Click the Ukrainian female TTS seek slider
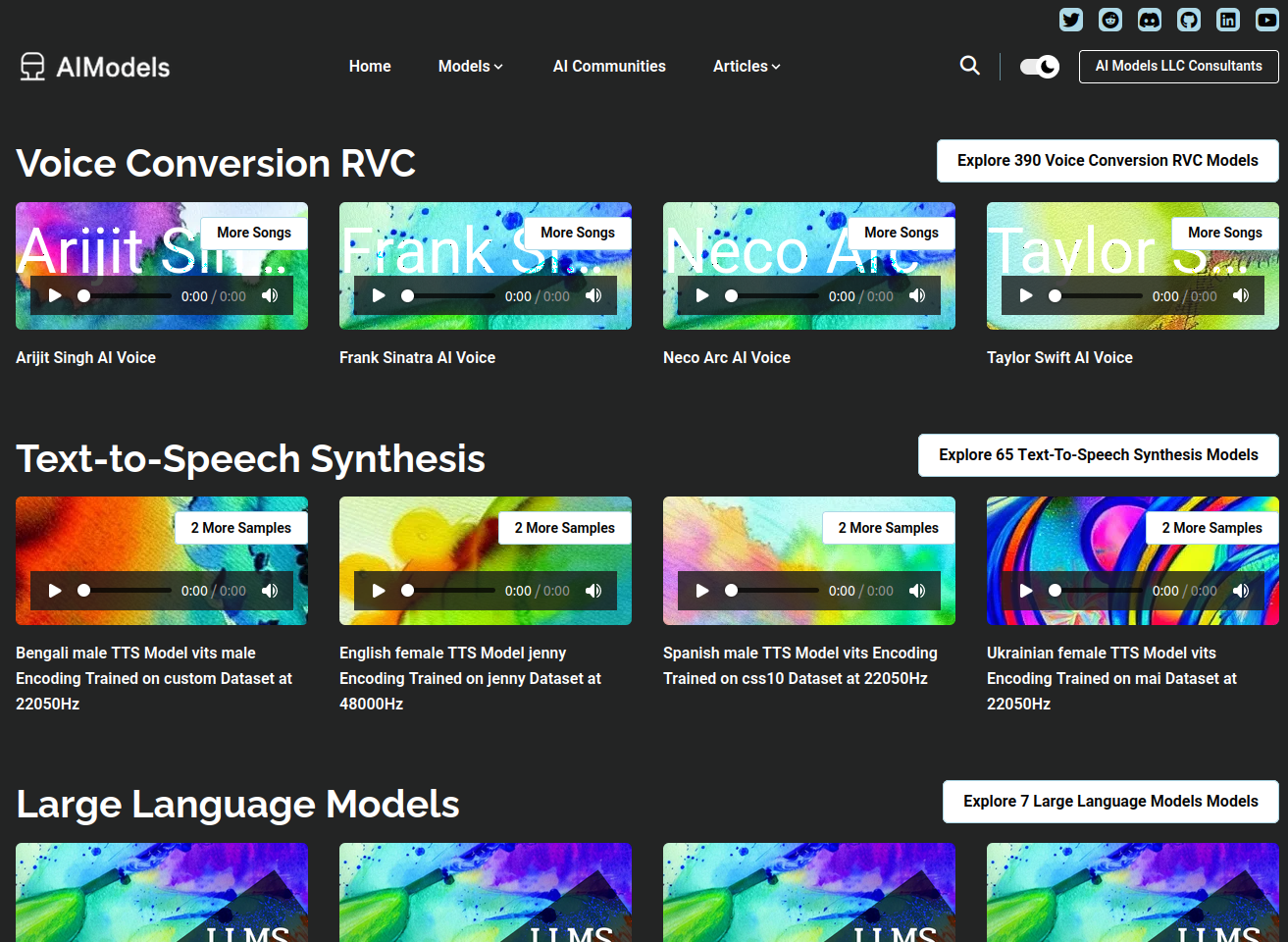 pos(1095,591)
